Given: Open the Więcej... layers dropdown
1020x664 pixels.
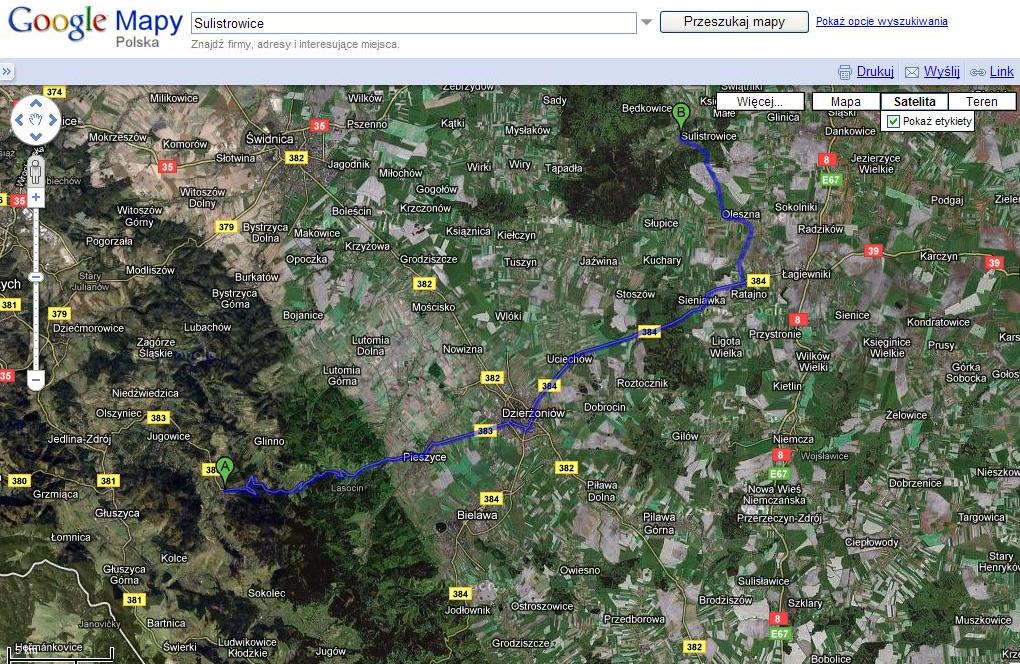Looking at the screenshot, I should tap(761, 102).
